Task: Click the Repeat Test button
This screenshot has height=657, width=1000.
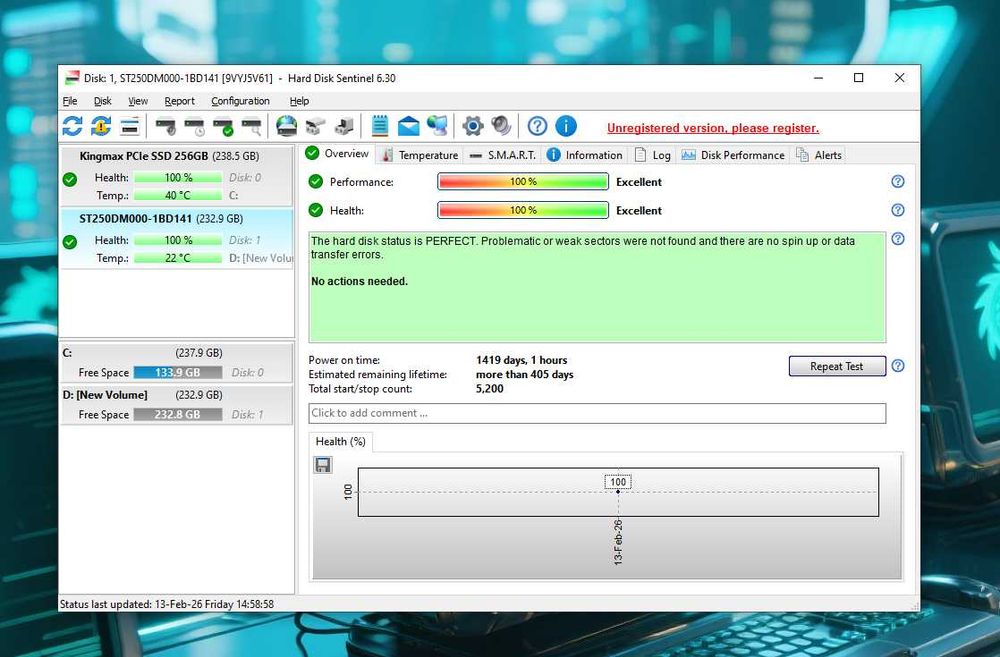Action: point(837,366)
